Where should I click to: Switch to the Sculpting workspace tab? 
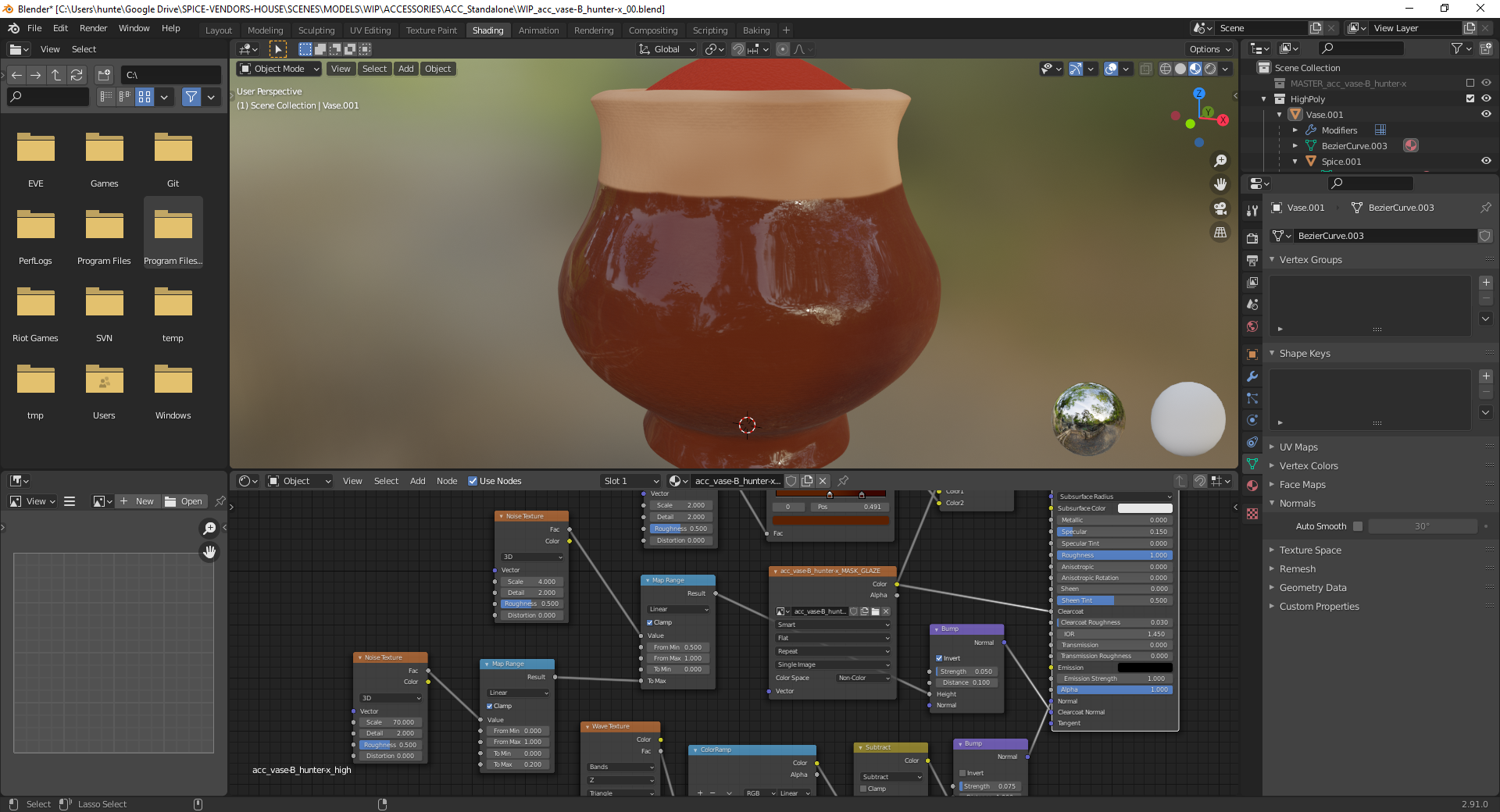[x=316, y=30]
